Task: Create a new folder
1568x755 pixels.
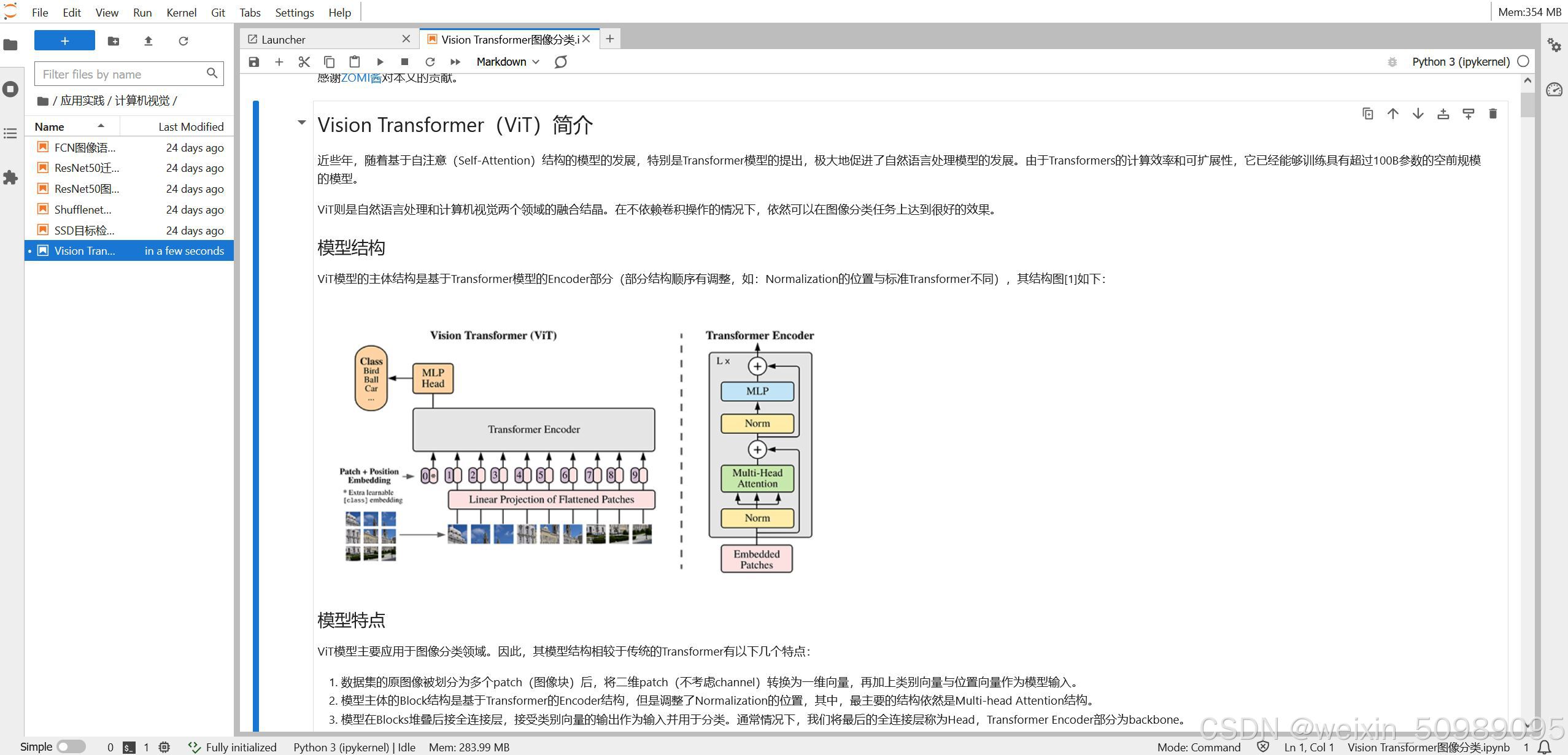Action: coord(114,41)
